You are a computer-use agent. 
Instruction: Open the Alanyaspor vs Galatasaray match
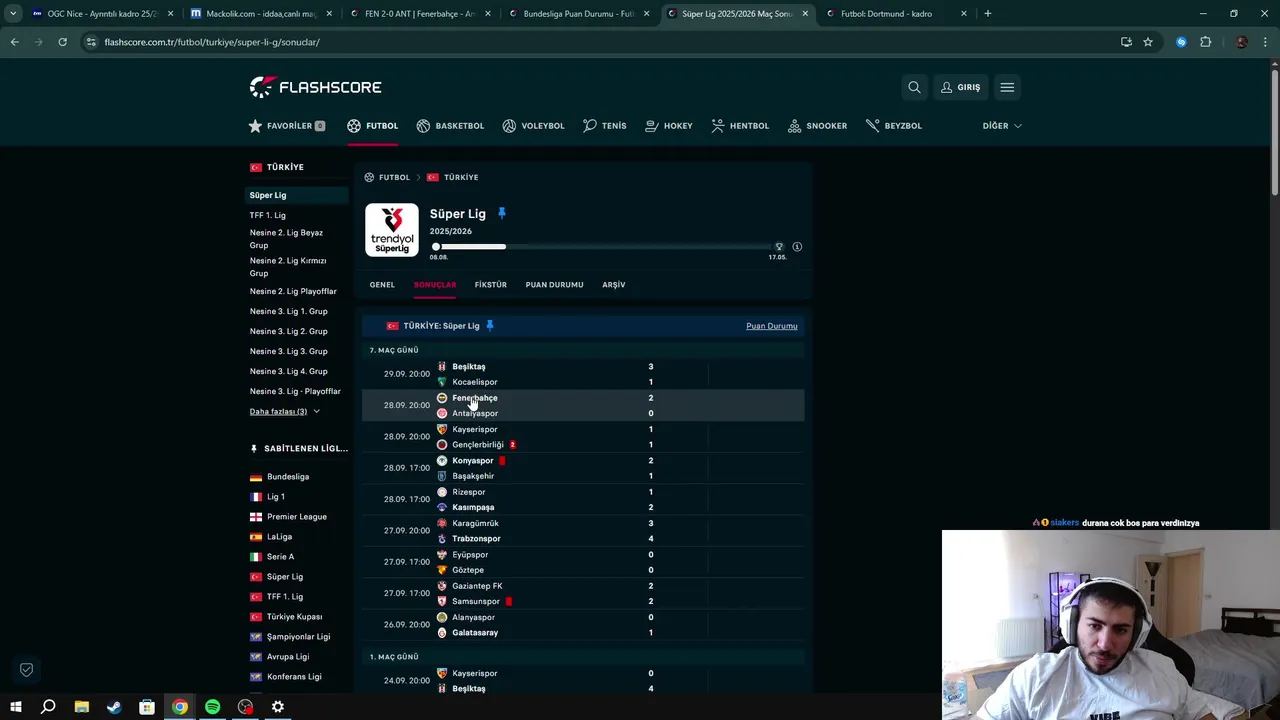coord(582,625)
